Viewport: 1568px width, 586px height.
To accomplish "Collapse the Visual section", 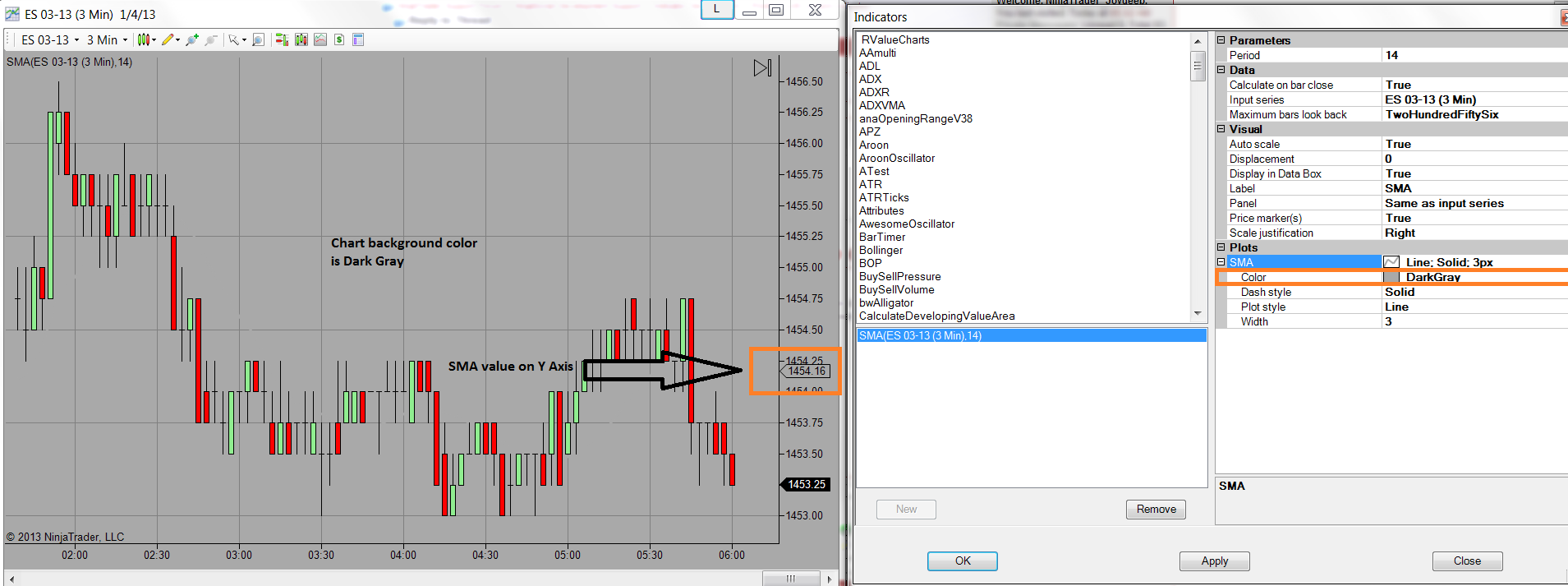I will 1221,129.
